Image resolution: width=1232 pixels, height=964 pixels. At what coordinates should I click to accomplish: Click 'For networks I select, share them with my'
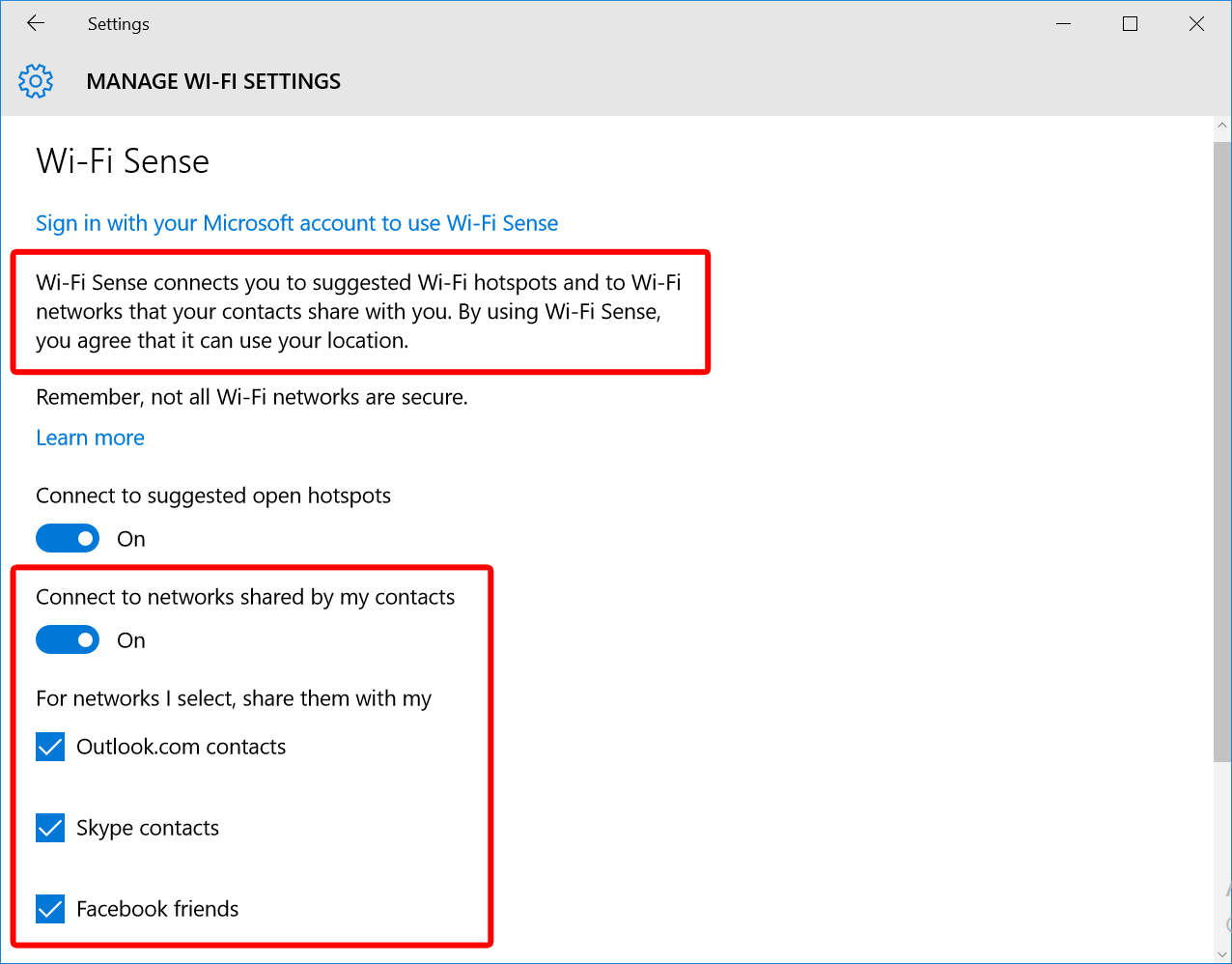coord(234,698)
